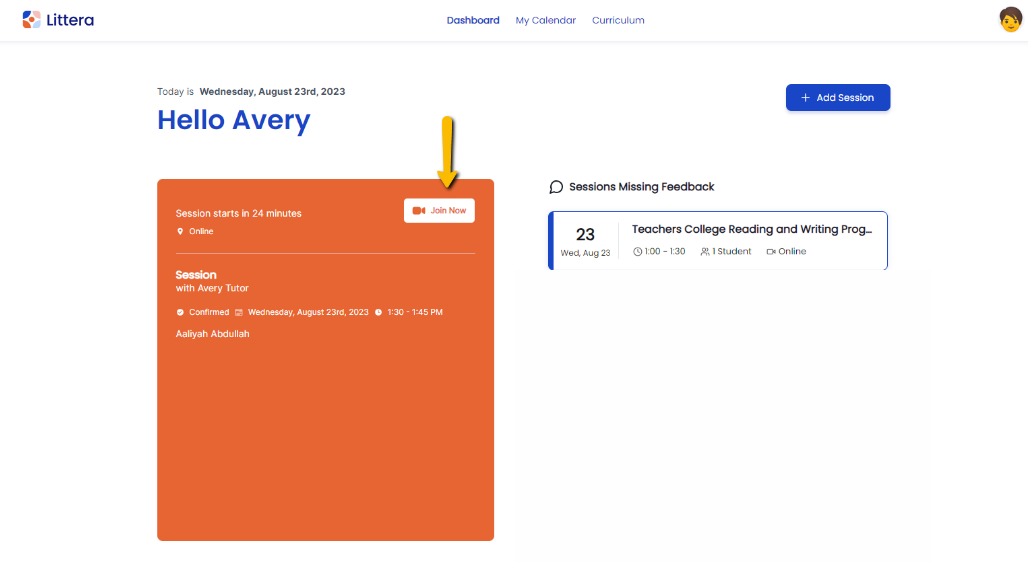Click the video icon beside Online in card
This screenshot has width=1028, height=562.
[x=771, y=252]
